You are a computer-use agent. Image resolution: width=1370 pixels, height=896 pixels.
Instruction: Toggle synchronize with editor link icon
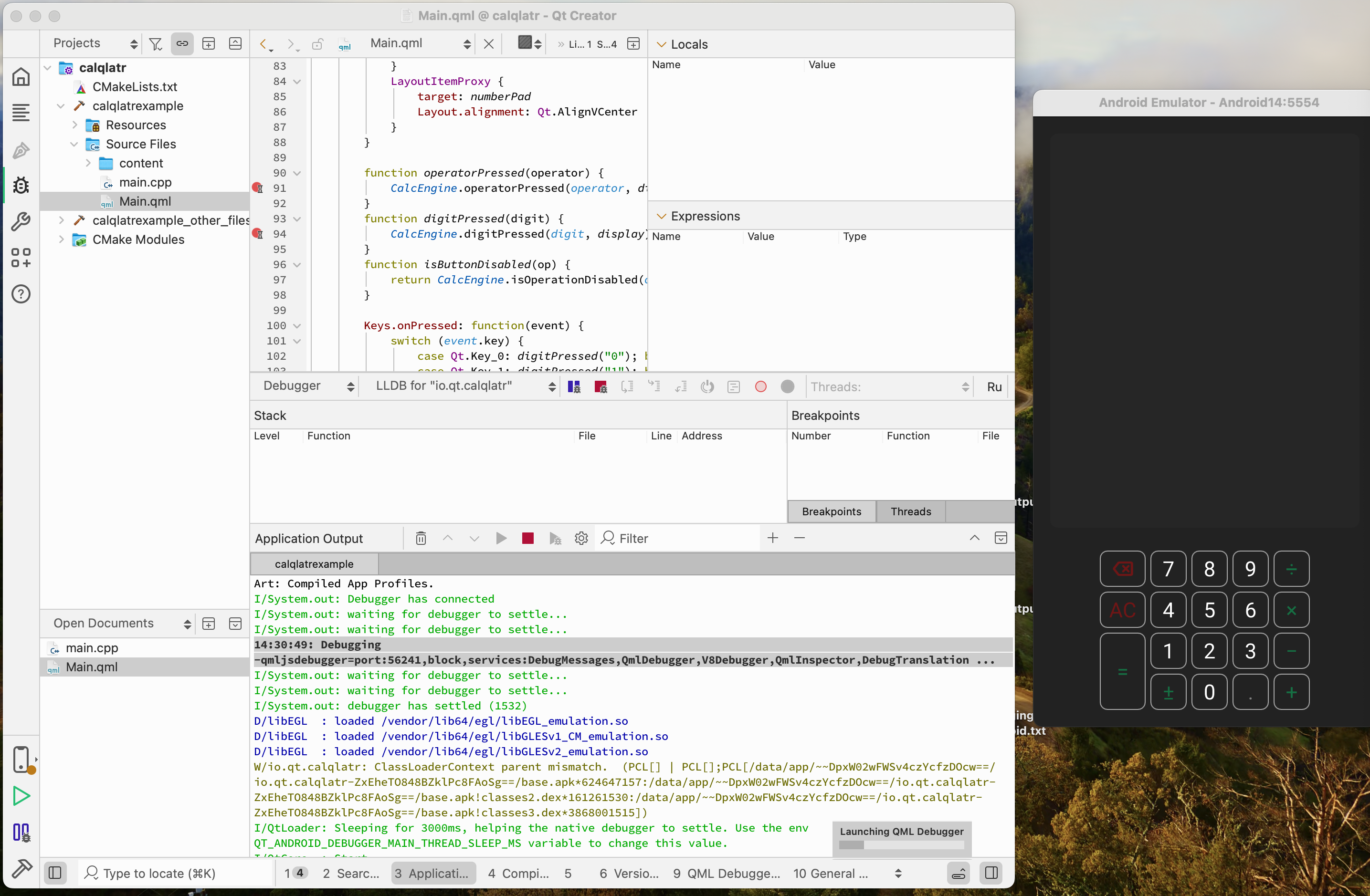(x=182, y=44)
